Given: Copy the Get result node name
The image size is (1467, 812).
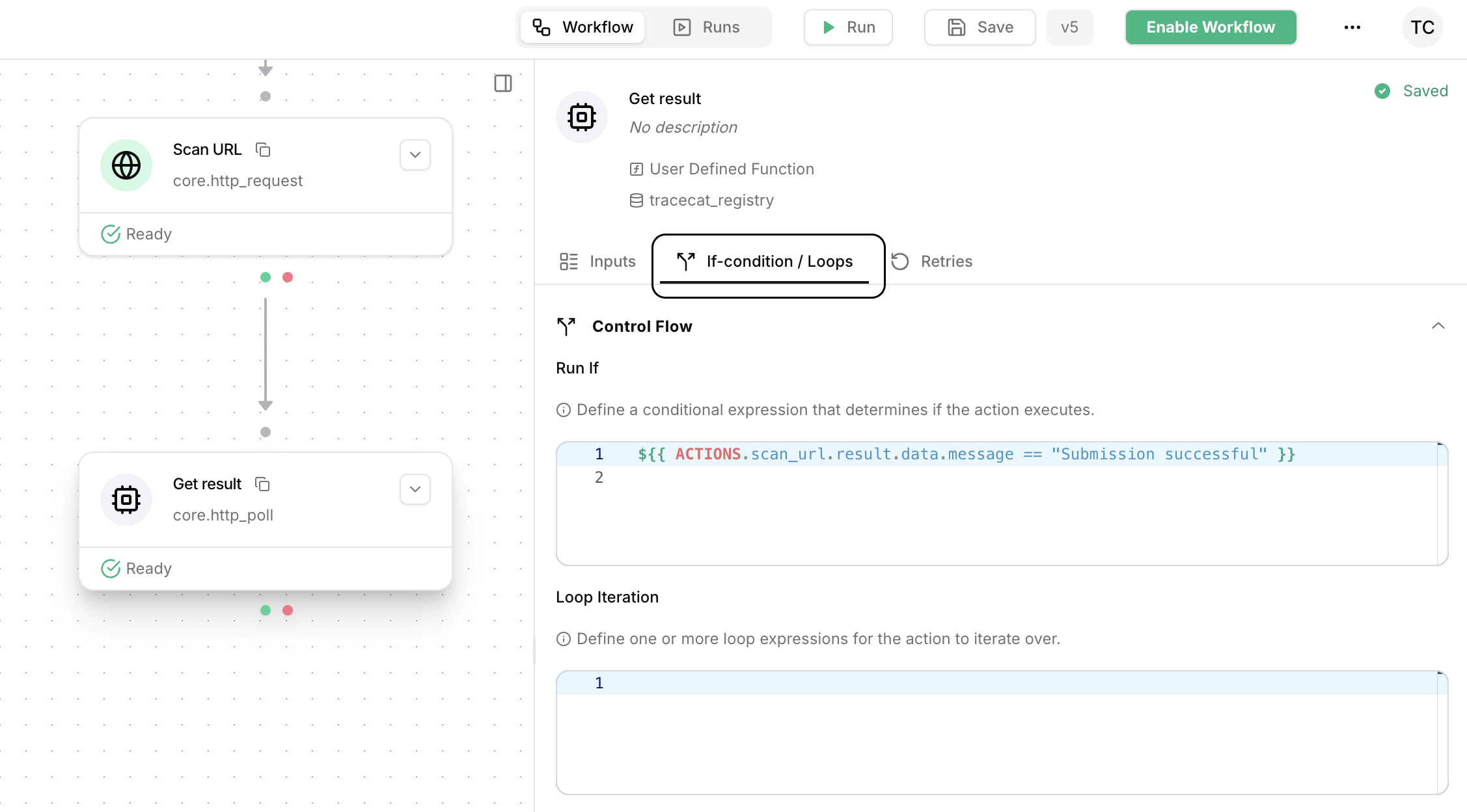Looking at the screenshot, I should point(262,484).
